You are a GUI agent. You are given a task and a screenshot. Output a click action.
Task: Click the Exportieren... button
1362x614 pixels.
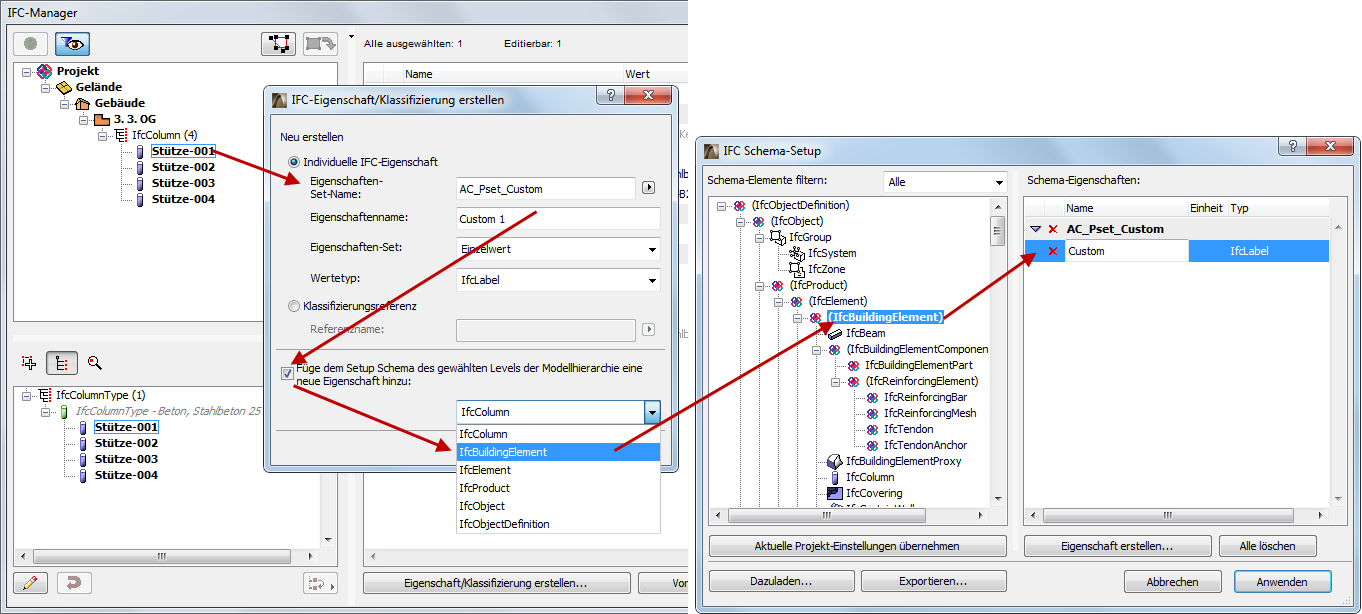pyautogui.click(x=933, y=581)
